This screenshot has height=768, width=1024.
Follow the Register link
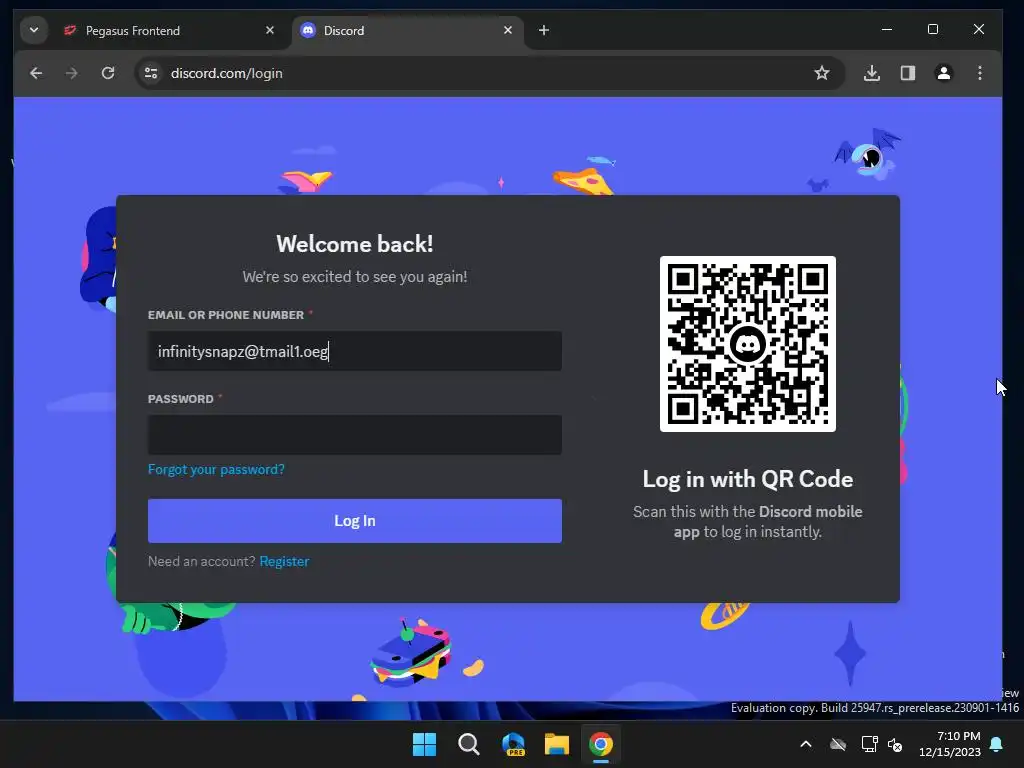[284, 562]
